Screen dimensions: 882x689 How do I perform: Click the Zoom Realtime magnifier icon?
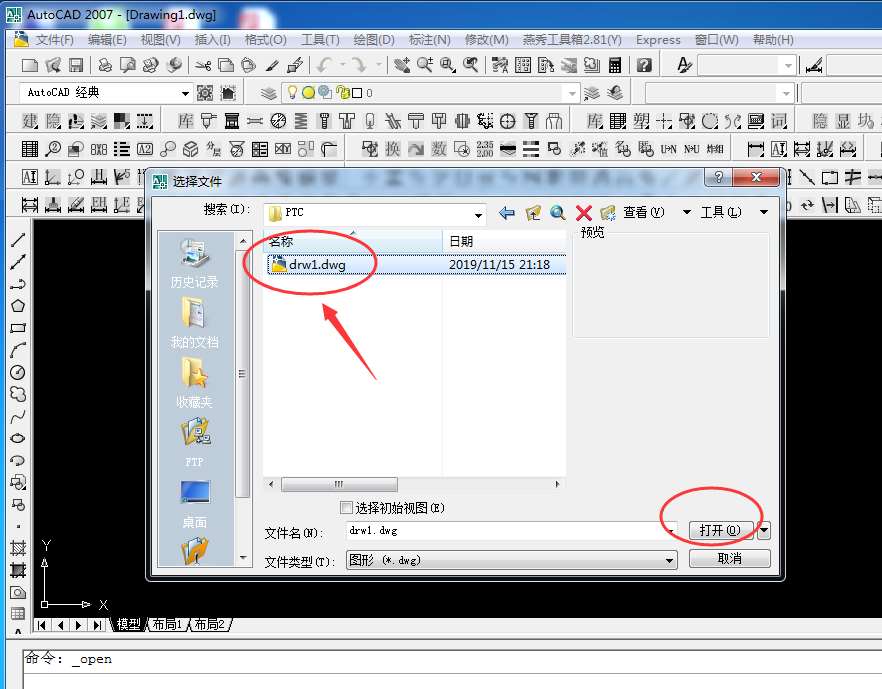point(425,65)
